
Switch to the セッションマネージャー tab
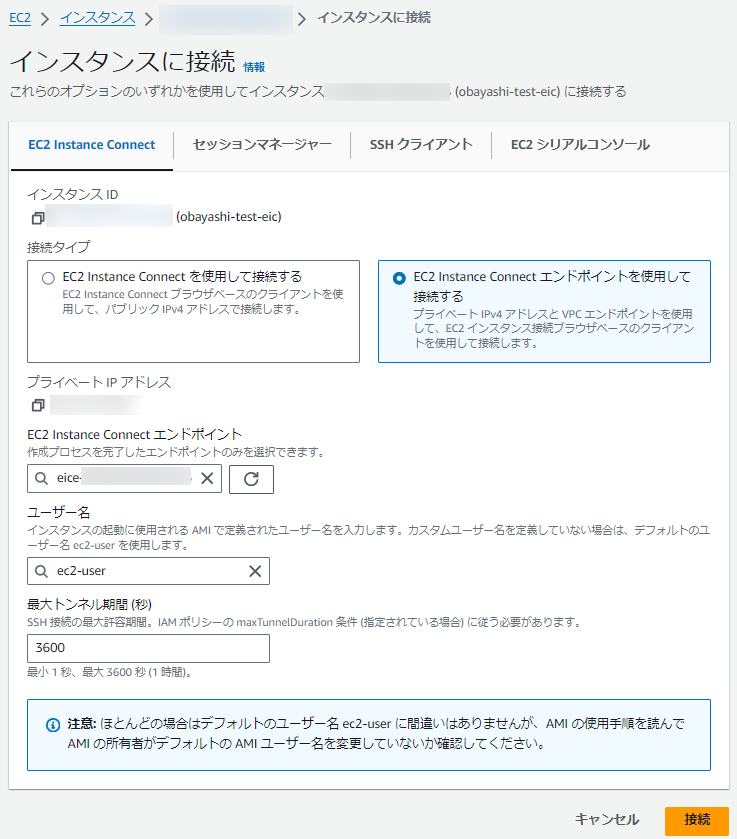[262, 145]
